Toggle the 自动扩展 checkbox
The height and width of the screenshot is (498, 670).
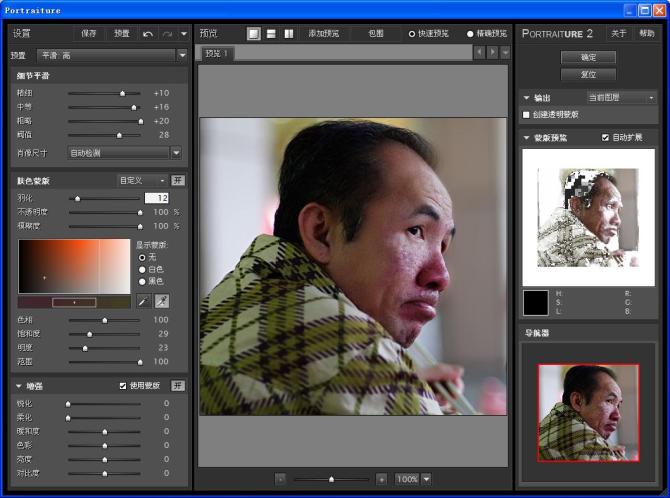pyautogui.click(x=605, y=137)
